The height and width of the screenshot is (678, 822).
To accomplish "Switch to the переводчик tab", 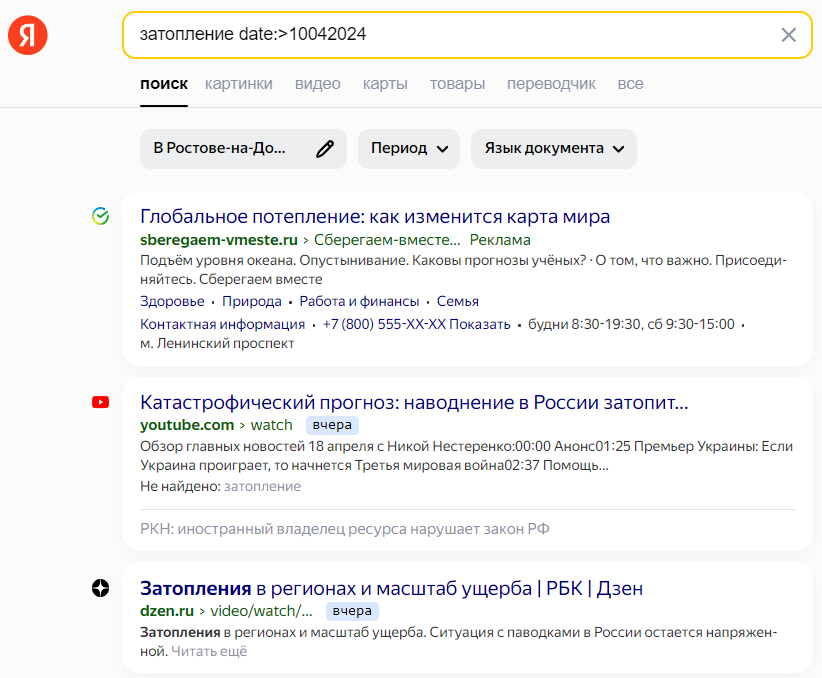I will (x=551, y=84).
